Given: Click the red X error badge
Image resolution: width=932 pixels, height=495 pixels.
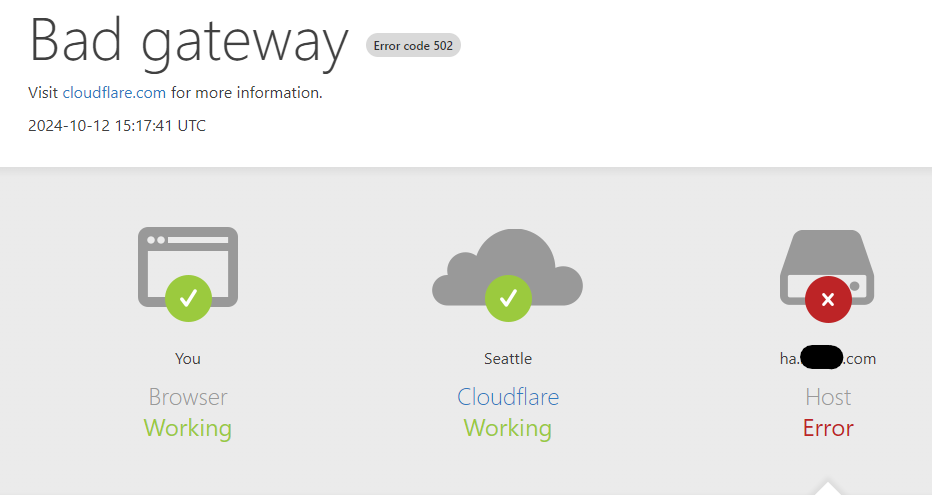Looking at the screenshot, I should pyautogui.click(x=828, y=299).
